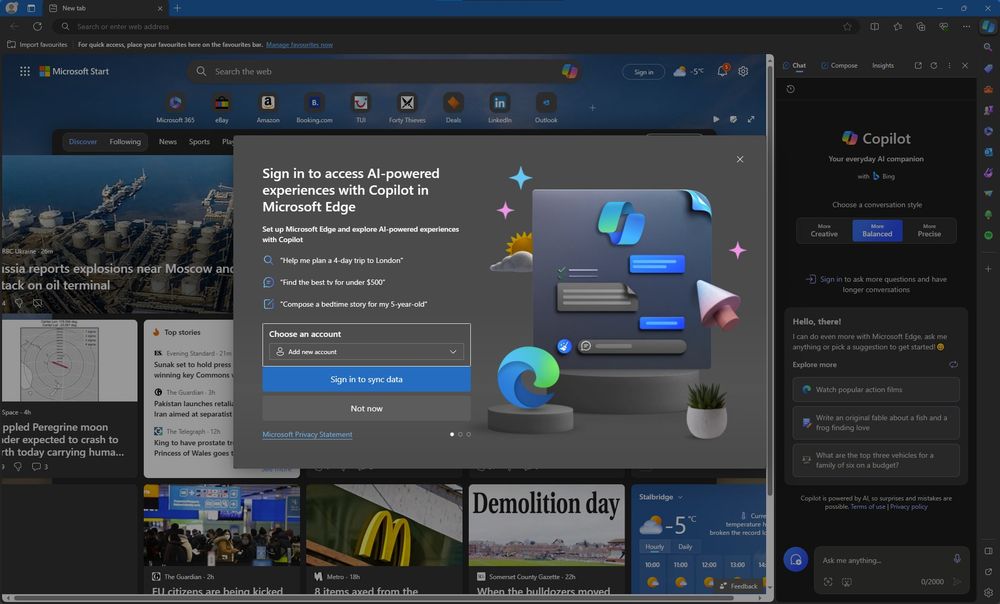Switch to the Chat tab in Copilot
Screen dimensions: 1000x604
click(x=795, y=66)
